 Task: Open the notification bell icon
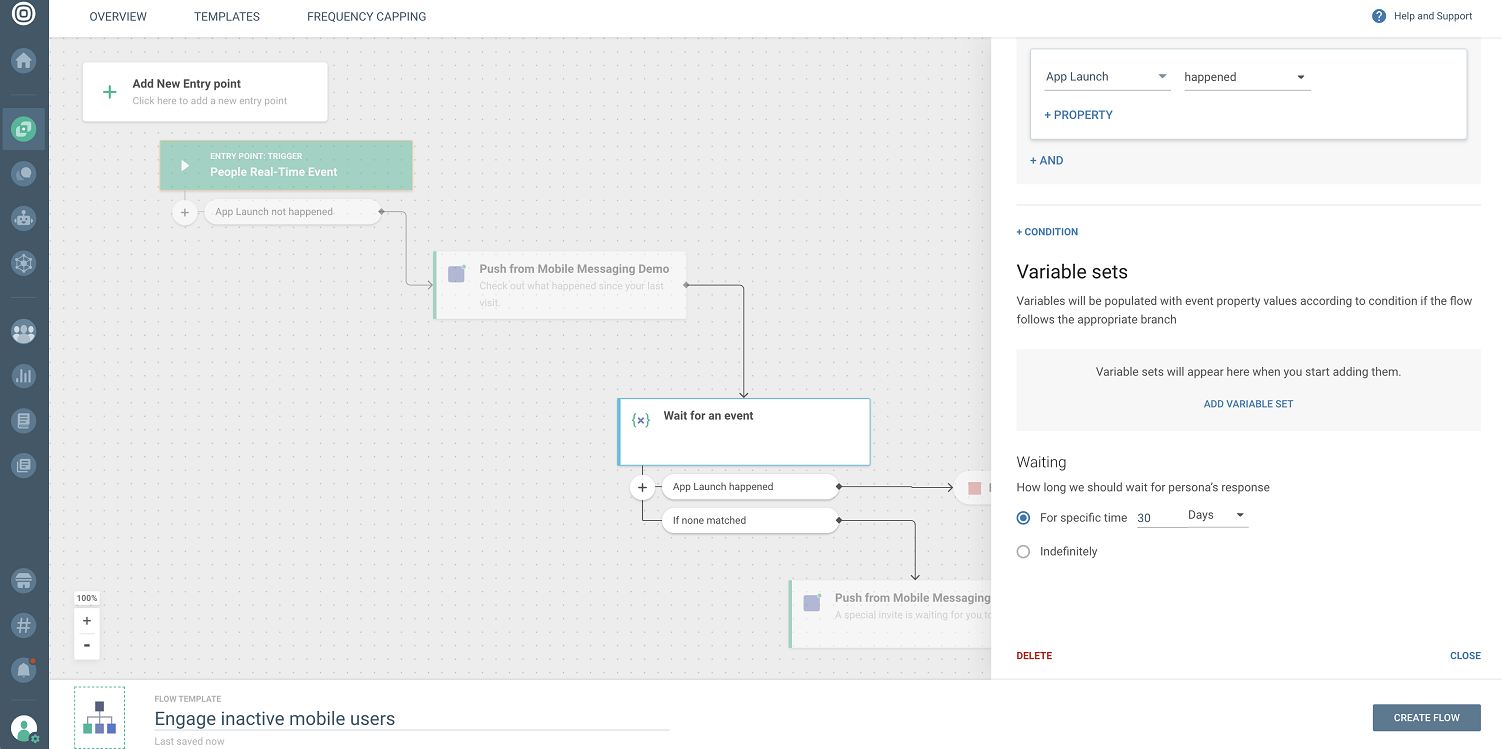[x=24, y=670]
